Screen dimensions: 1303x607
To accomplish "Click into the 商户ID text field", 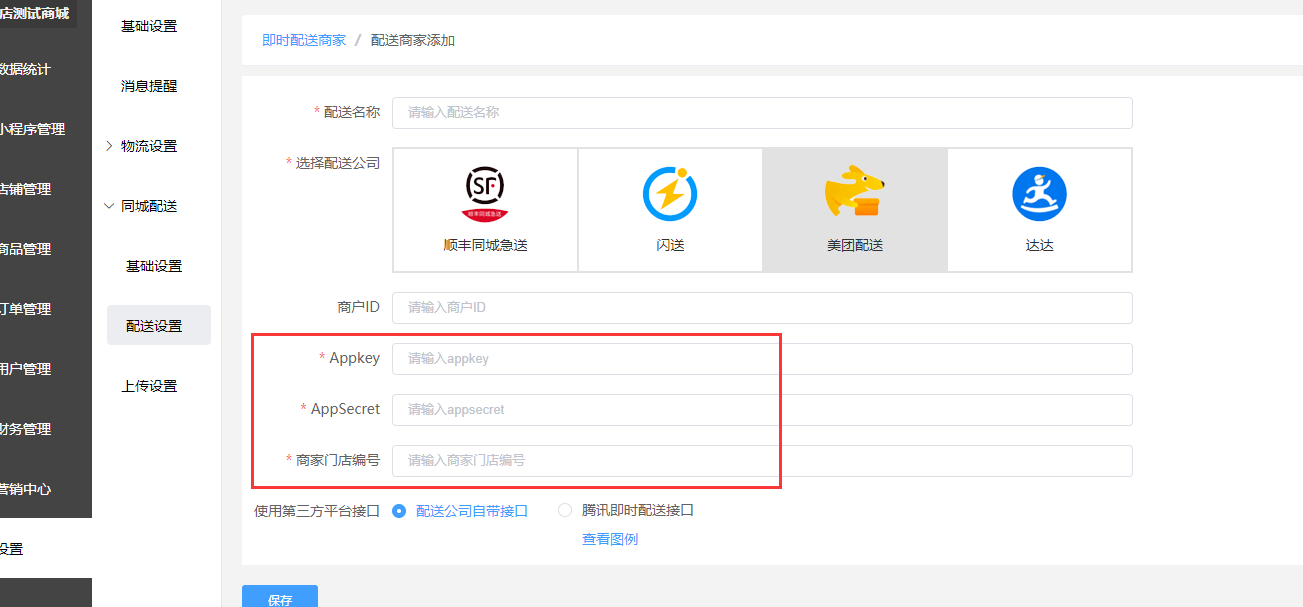I will tap(762, 308).
